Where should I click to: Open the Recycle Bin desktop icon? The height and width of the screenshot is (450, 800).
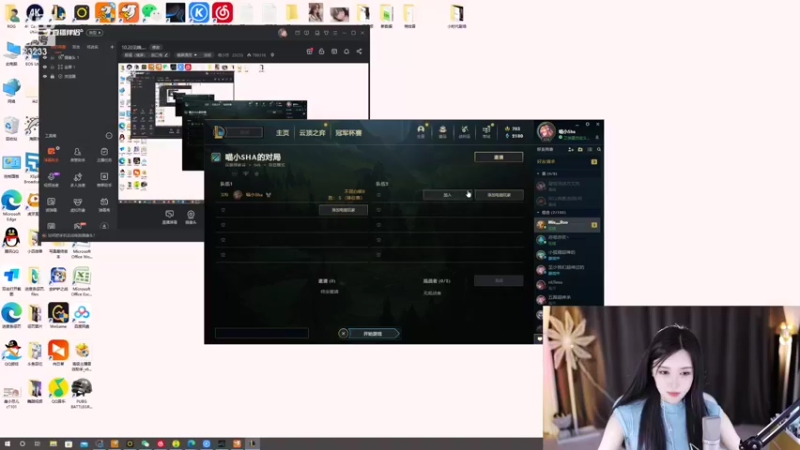11,128
